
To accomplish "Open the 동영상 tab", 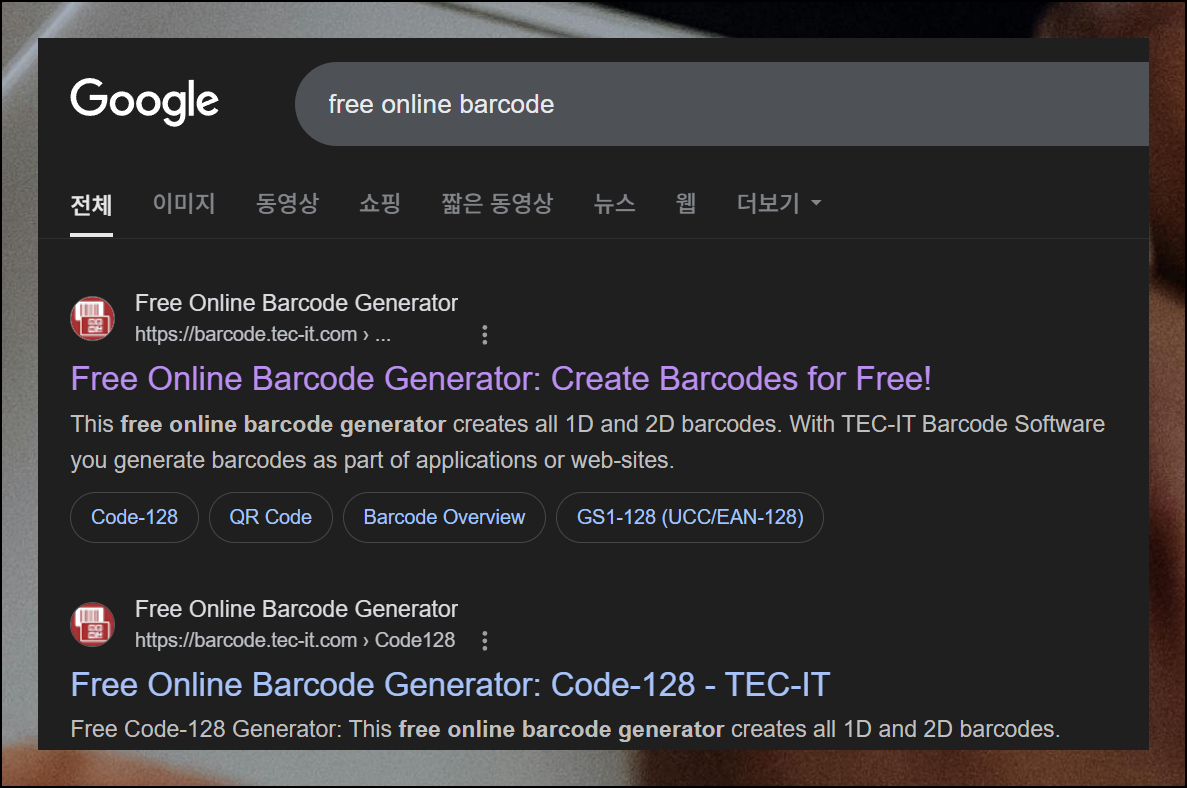I will click(x=287, y=203).
